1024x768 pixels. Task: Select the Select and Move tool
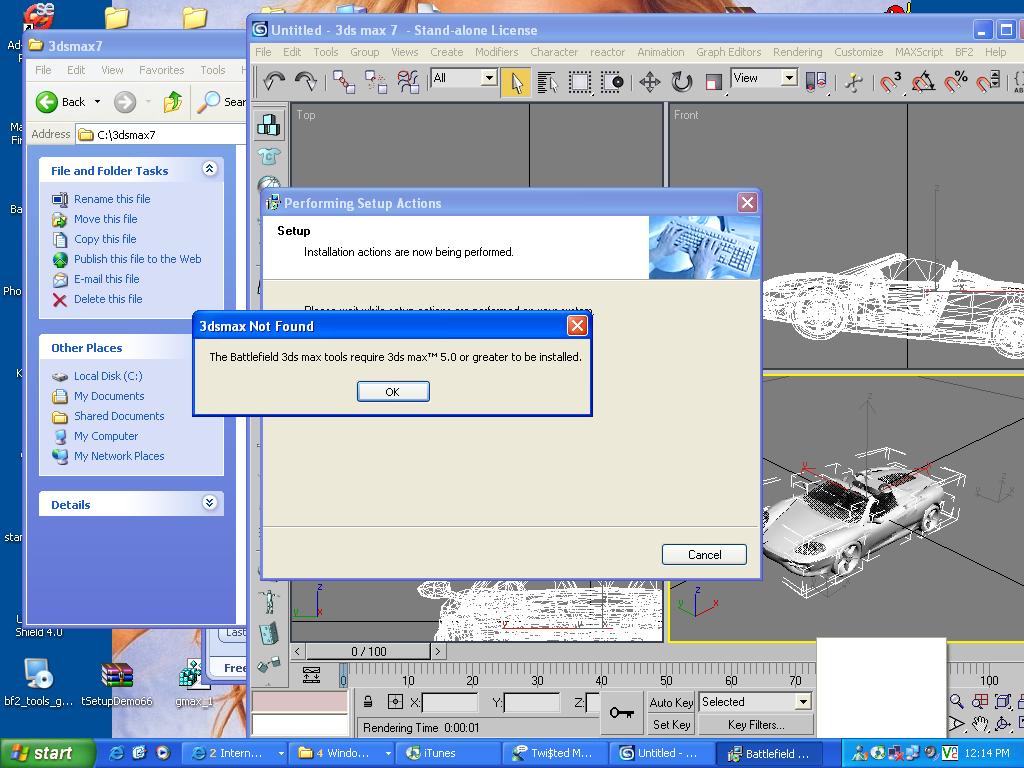click(x=650, y=82)
